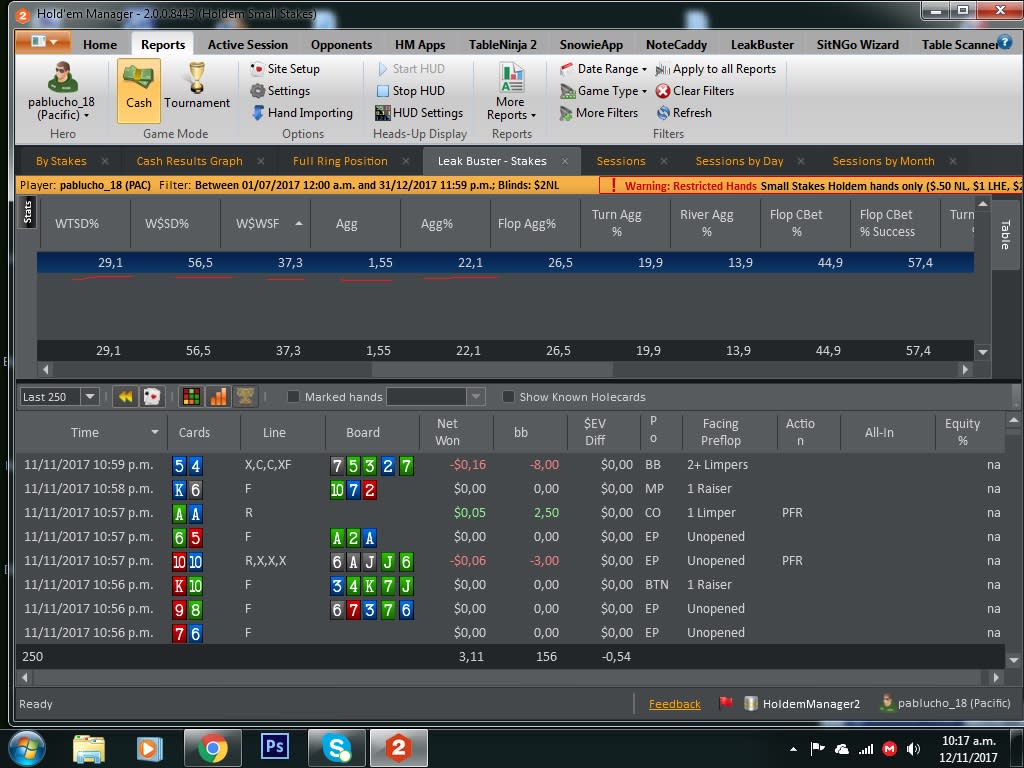Open the Last 250 dropdown

89,396
